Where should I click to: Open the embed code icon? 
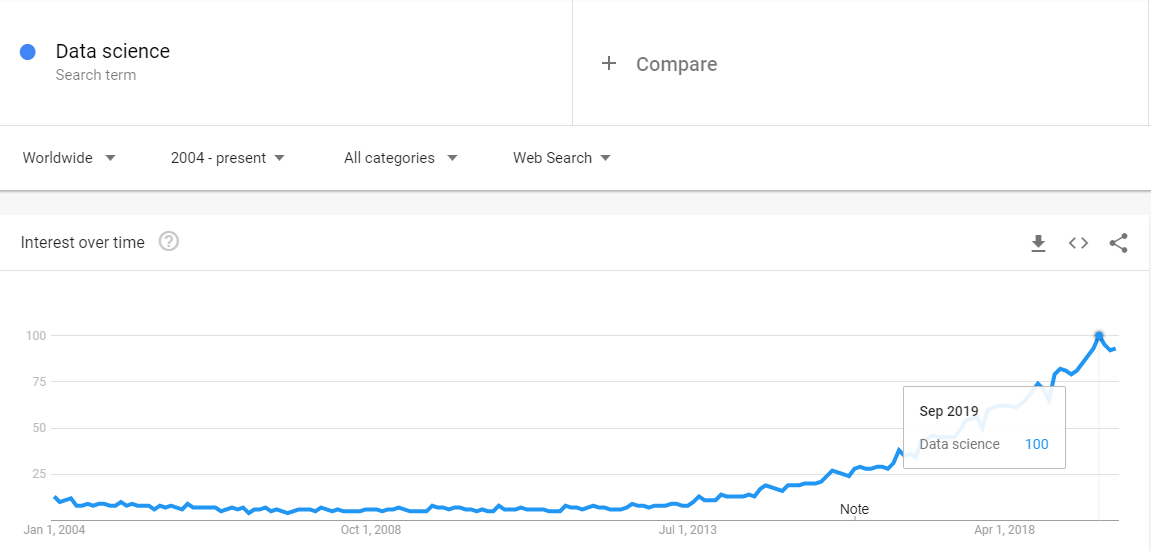click(x=1078, y=243)
